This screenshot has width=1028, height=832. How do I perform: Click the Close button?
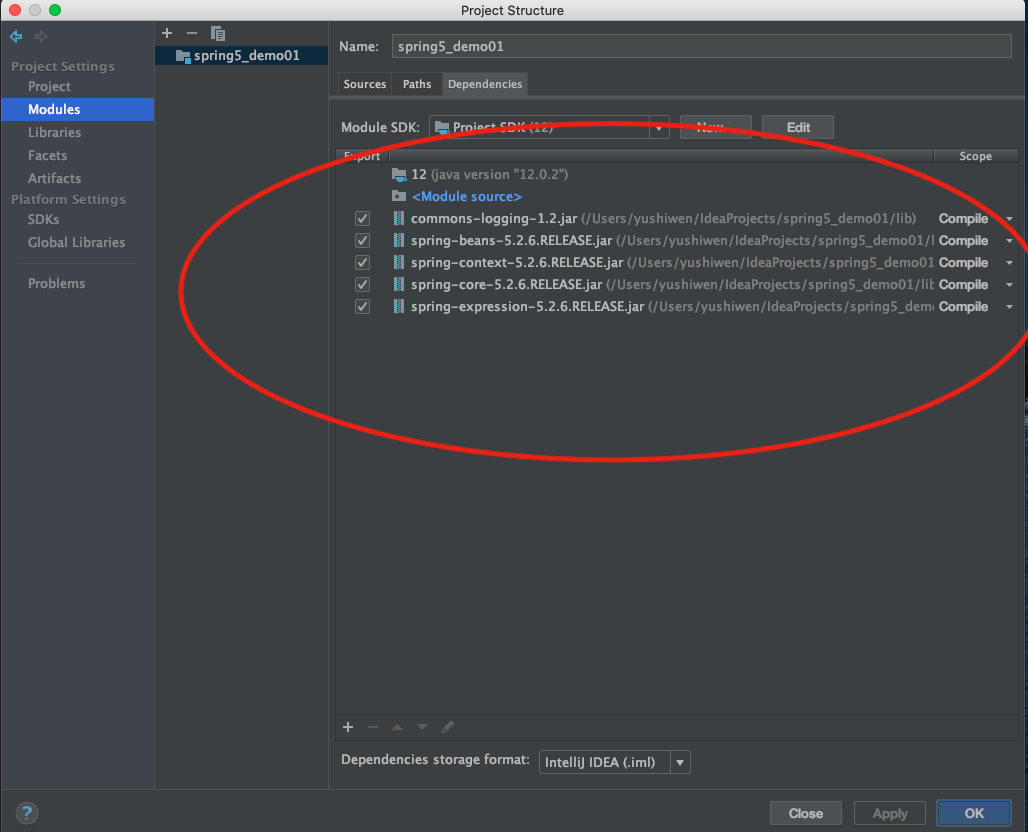point(806,814)
